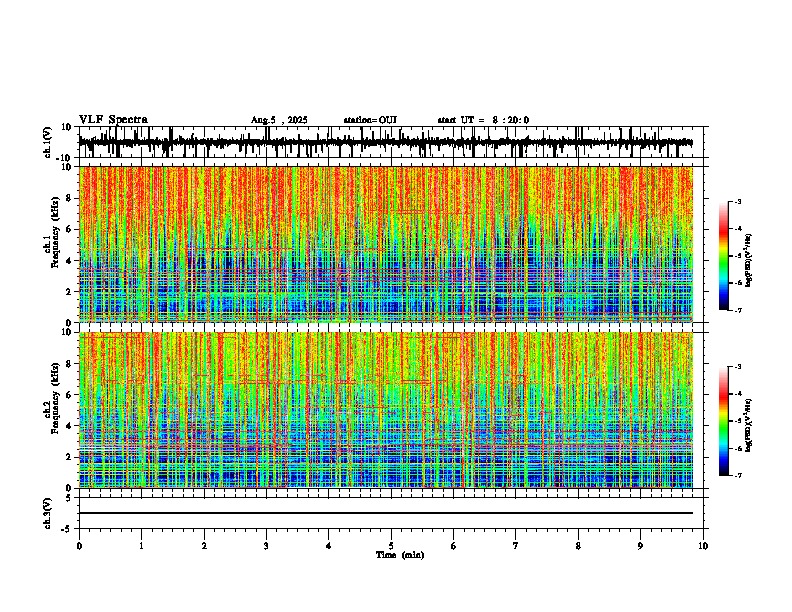
Task: Click time axis tick label "0"
Action: point(79,545)
